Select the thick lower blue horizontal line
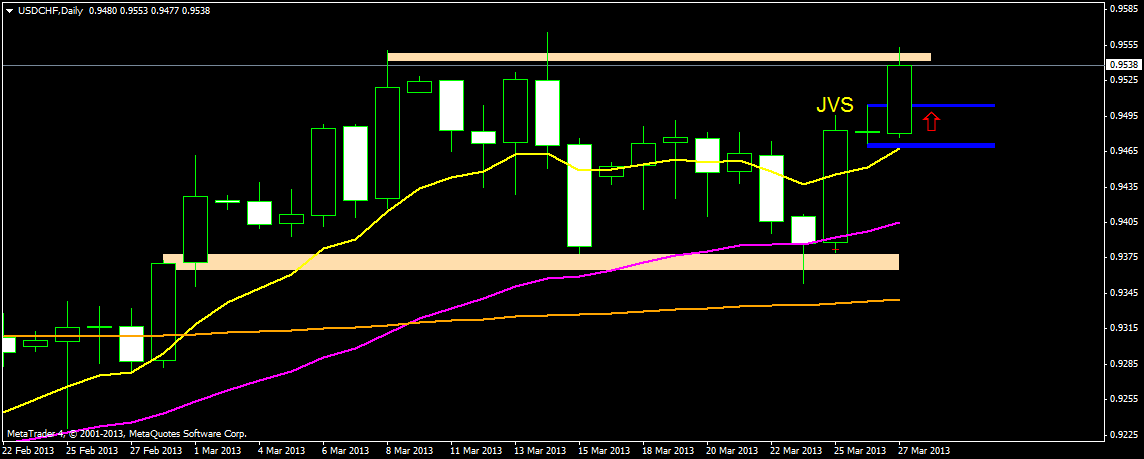Image resolution: width=1144 pixels, height=459 pixels. point(931,146)
